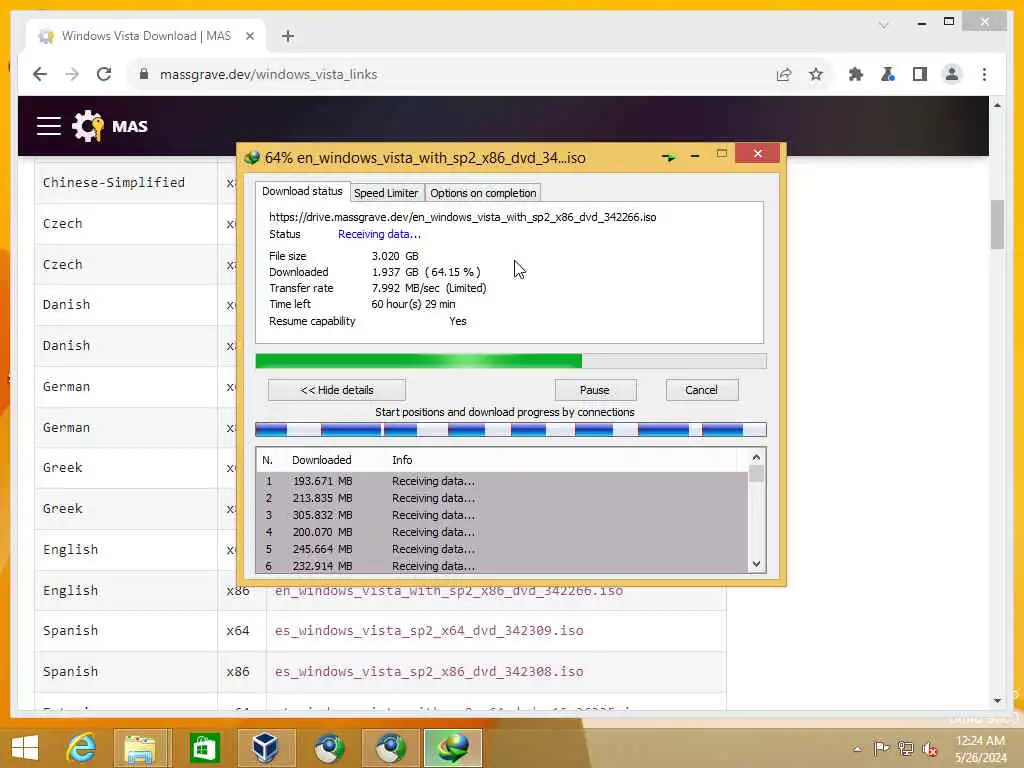Click the green download progress bar
This screenshot has width=1024, height=768.
[x=511, y=361]
